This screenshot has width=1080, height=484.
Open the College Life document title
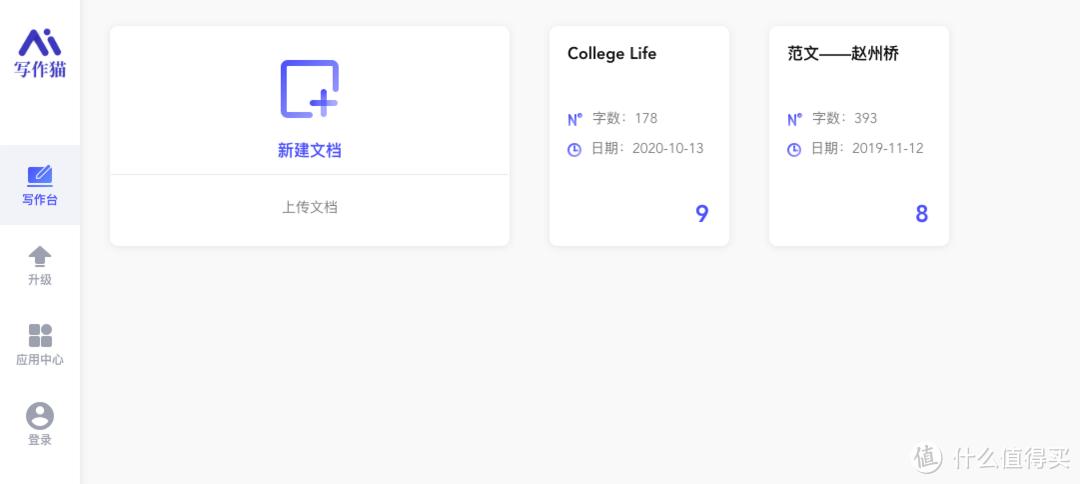point(612,54)
